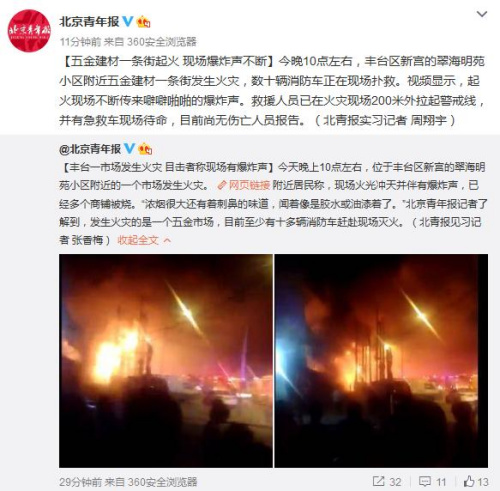Open the 北京青年报 account name at the top
500x491 pixels.
[x=89, y=22]
